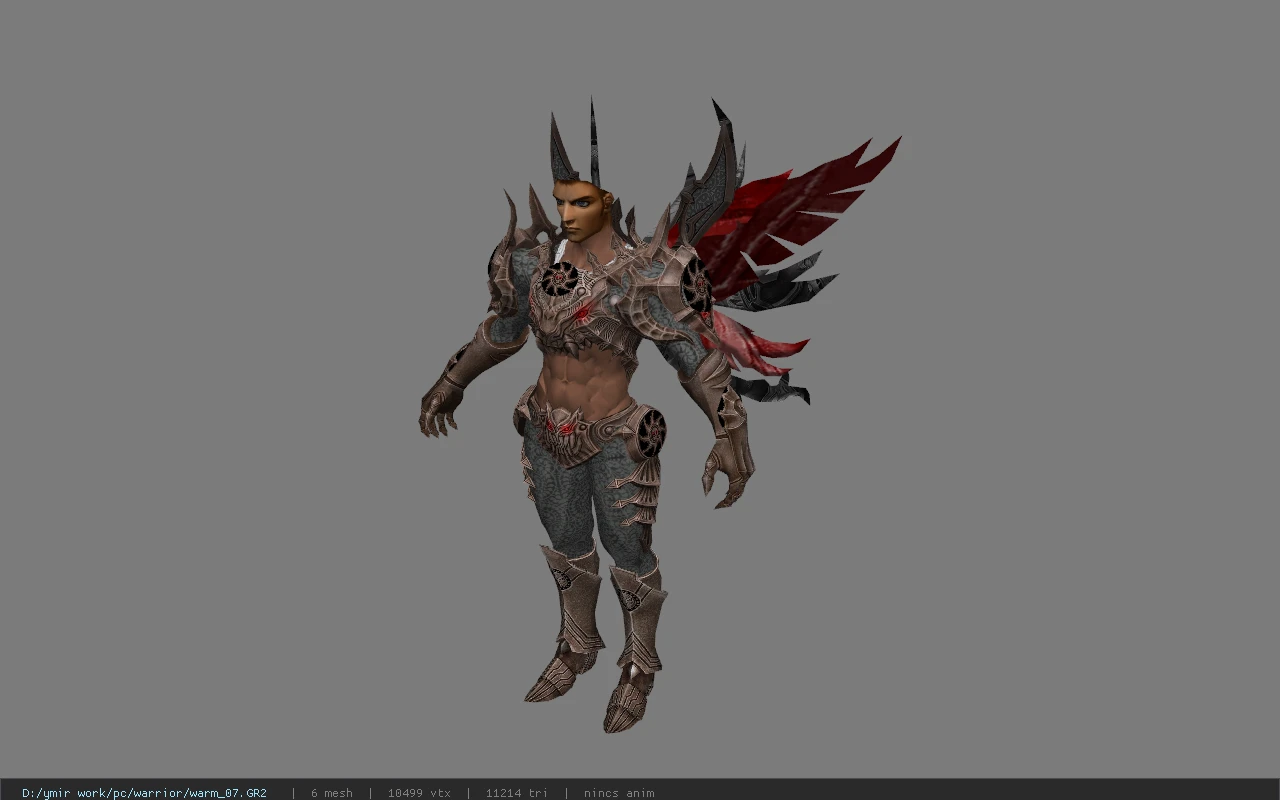1280x800 pixels.
Task: Click the "10499 vtx" vertex count
Action: coord(419,793)
